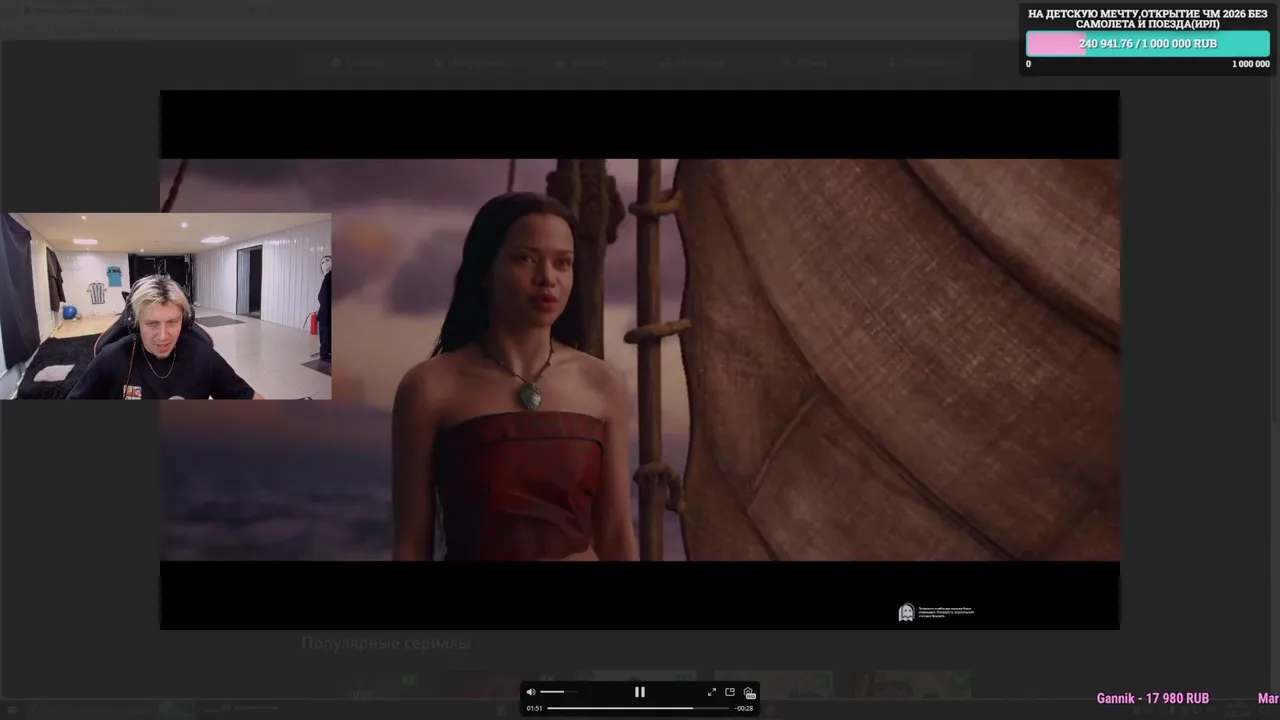Mute the video player volume icon
The height and width of the screenshot is (720, 1280).
click(x=531, y=692)
